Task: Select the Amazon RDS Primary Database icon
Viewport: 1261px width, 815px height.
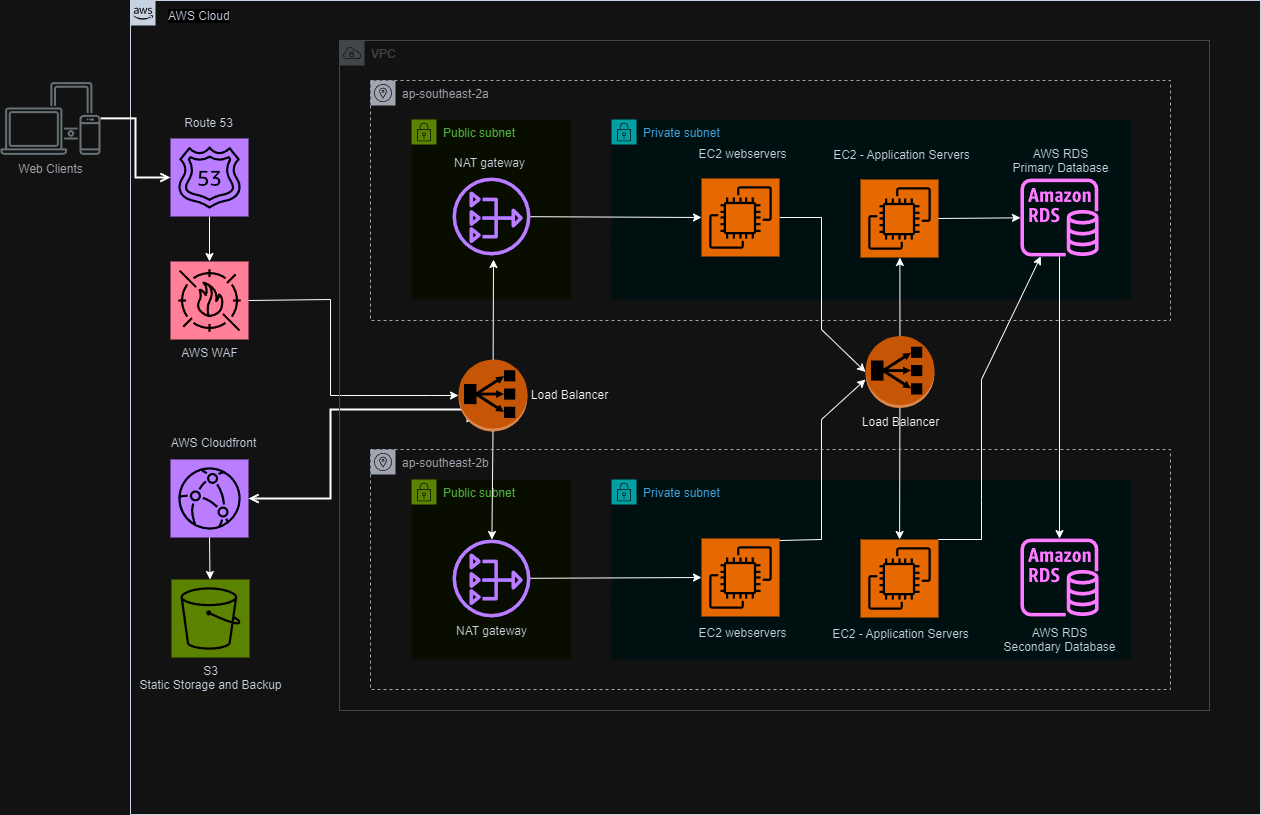Action: [x=1059, y=216]
